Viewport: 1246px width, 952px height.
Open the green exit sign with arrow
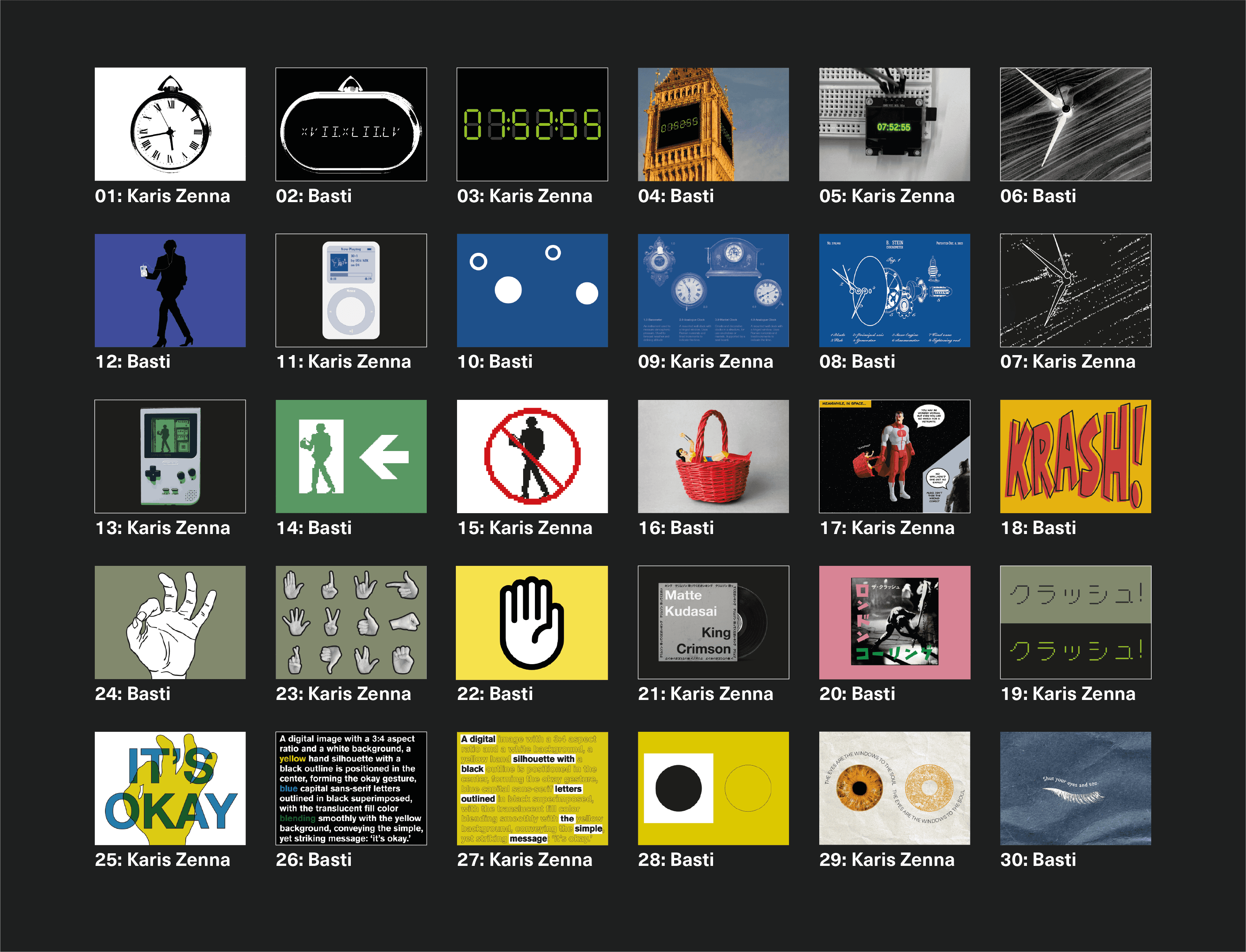click(x=351, y=456)
